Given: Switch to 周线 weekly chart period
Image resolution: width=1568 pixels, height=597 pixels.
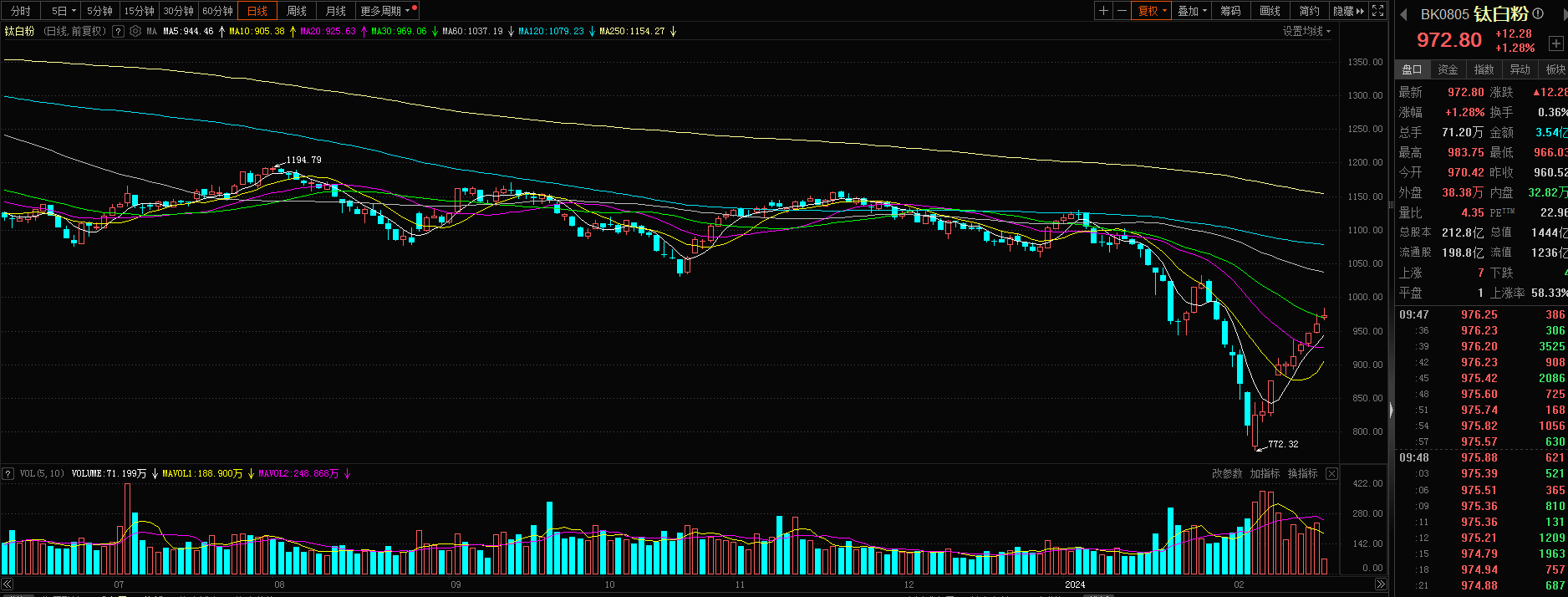Looking at the screenshot, I should tap(297, 11).
